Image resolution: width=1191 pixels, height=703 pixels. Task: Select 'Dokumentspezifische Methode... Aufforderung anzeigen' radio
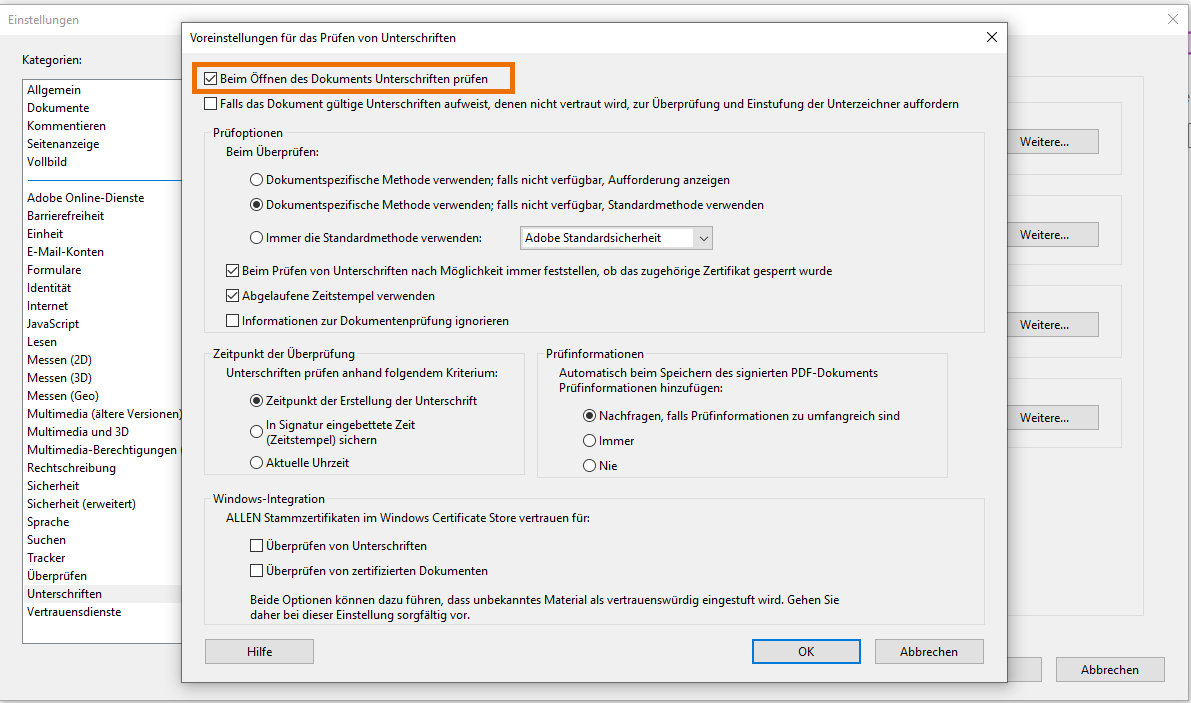click(257, 180)
